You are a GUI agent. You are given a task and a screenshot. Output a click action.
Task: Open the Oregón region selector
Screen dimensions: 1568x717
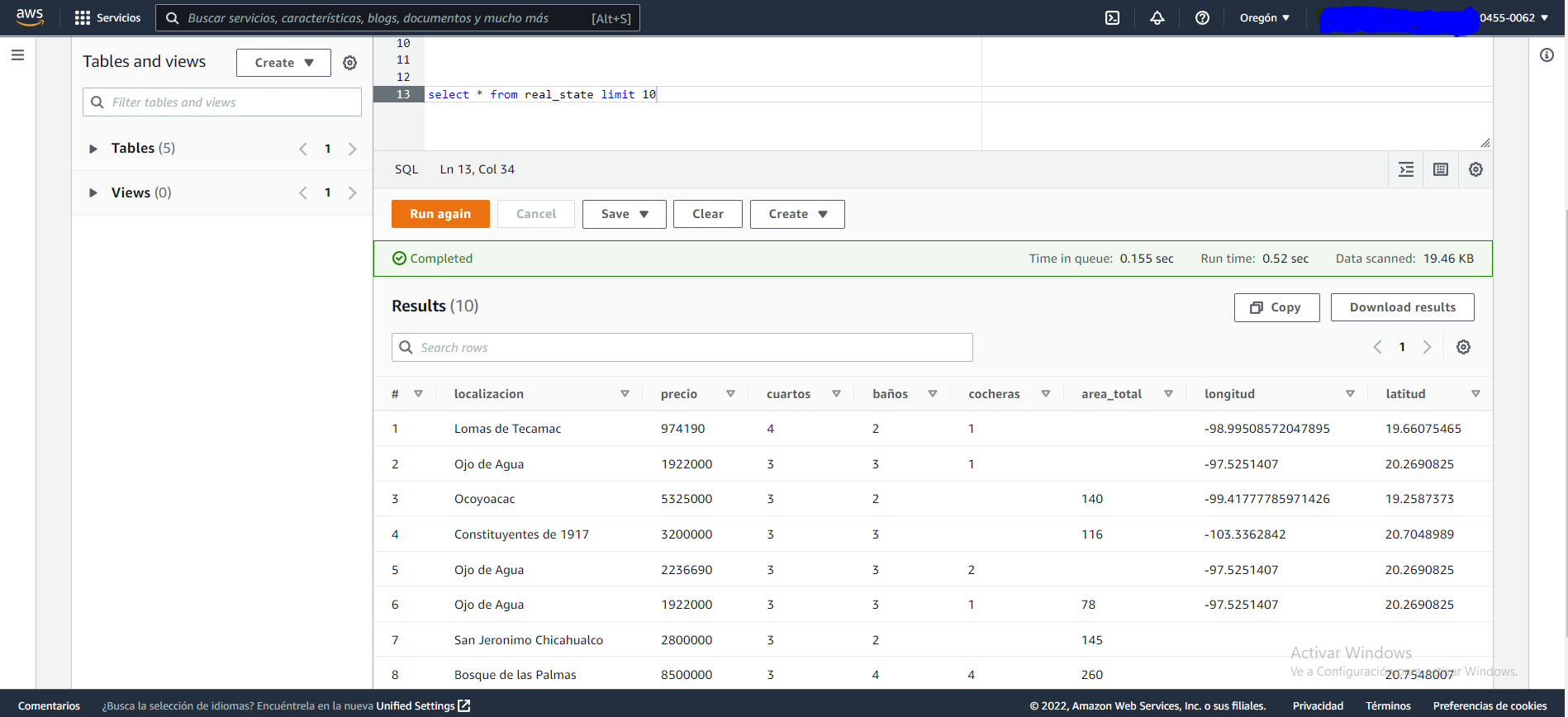(x=1264, y=18)
